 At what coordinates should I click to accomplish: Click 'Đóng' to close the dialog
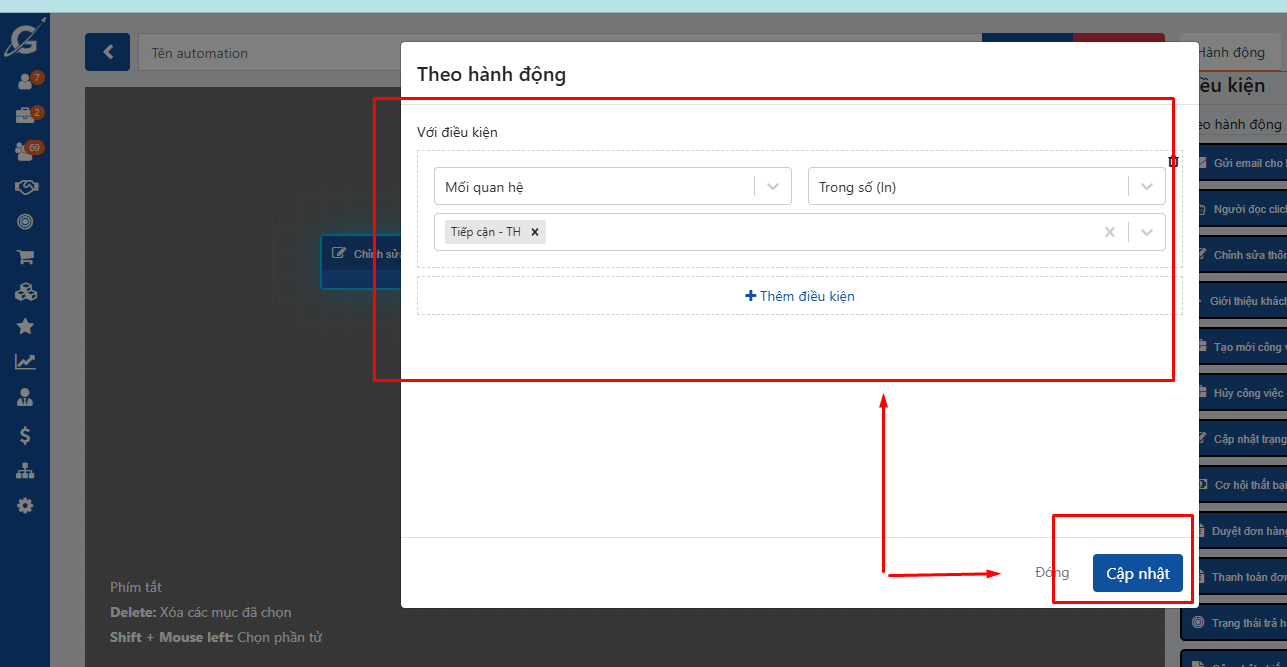coord(1052,573)
